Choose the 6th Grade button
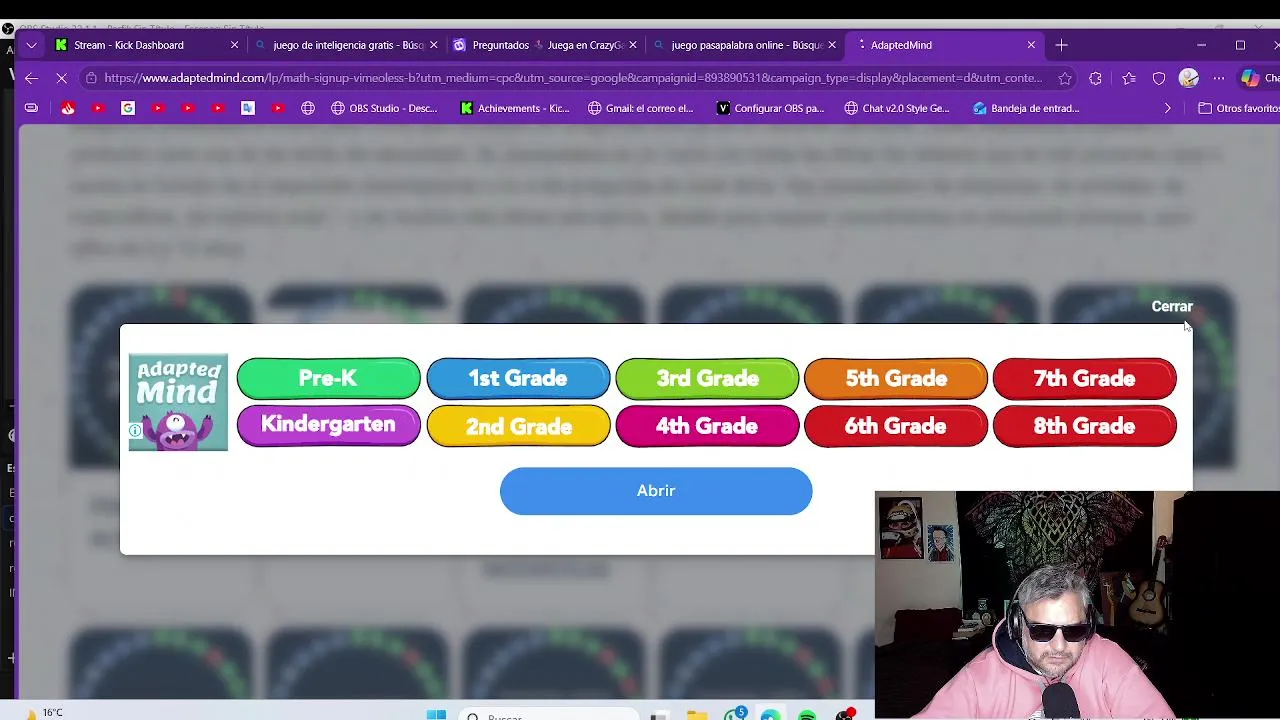This screenshot has height=720, width=1280. point(896,426)
